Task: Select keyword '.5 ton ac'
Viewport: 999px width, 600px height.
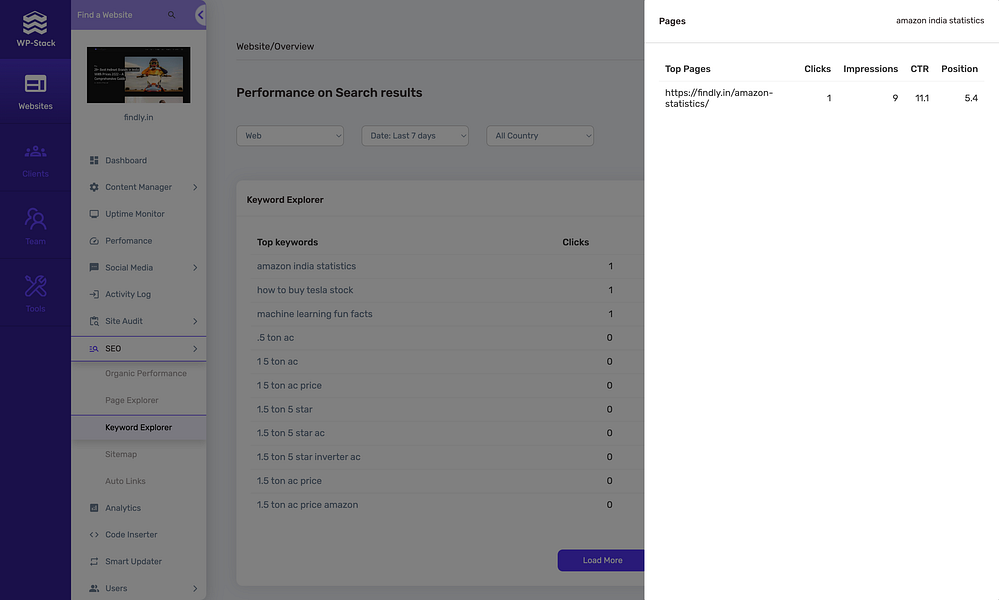Action: 275,338
